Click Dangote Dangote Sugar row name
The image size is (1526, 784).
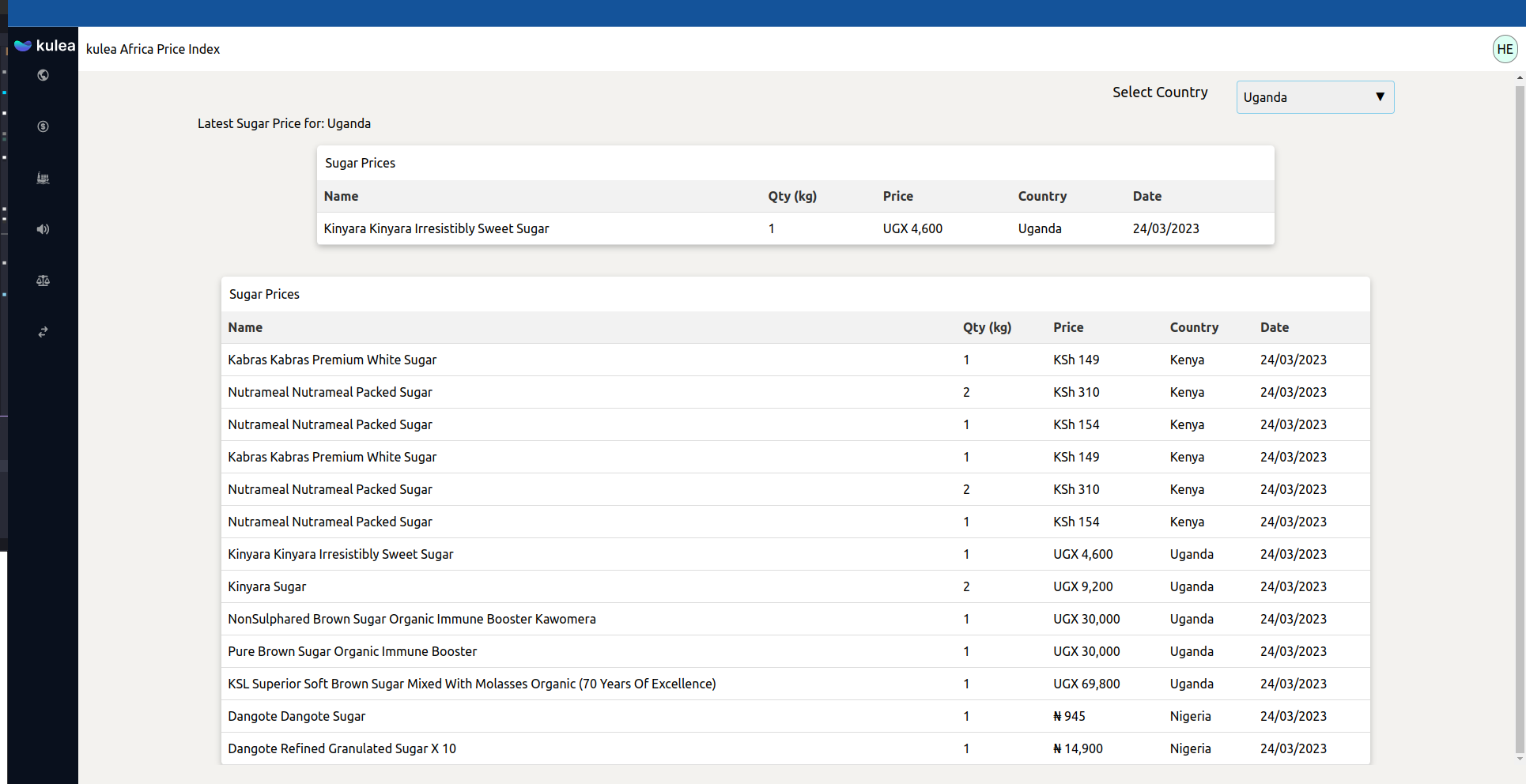pos(297,716)
